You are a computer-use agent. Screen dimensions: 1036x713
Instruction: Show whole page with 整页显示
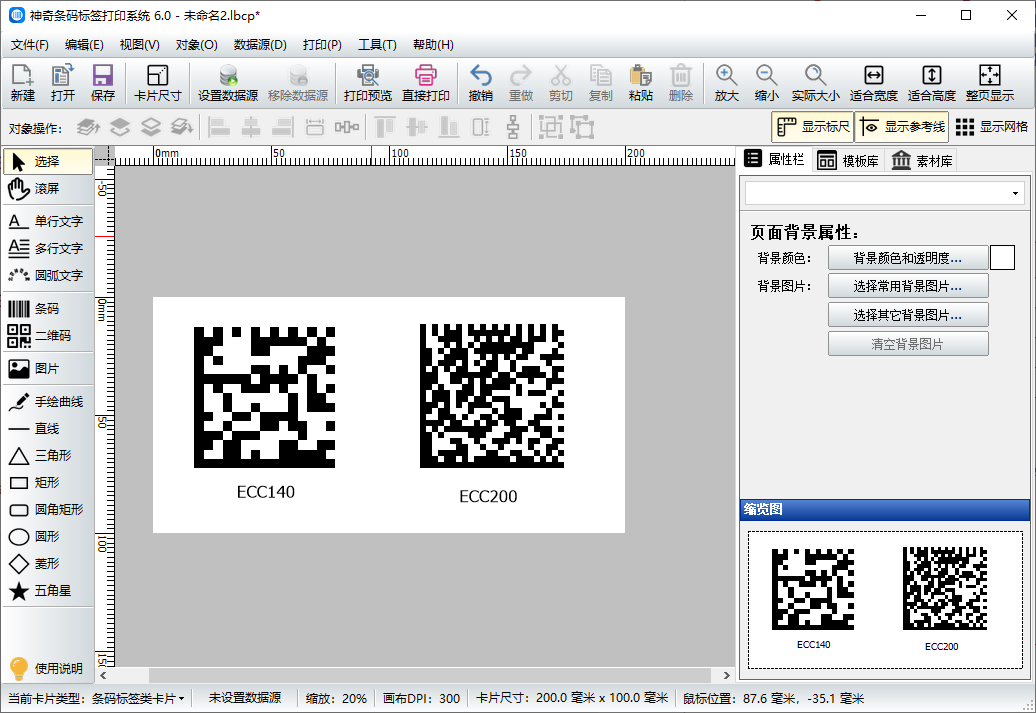[990, 83]
